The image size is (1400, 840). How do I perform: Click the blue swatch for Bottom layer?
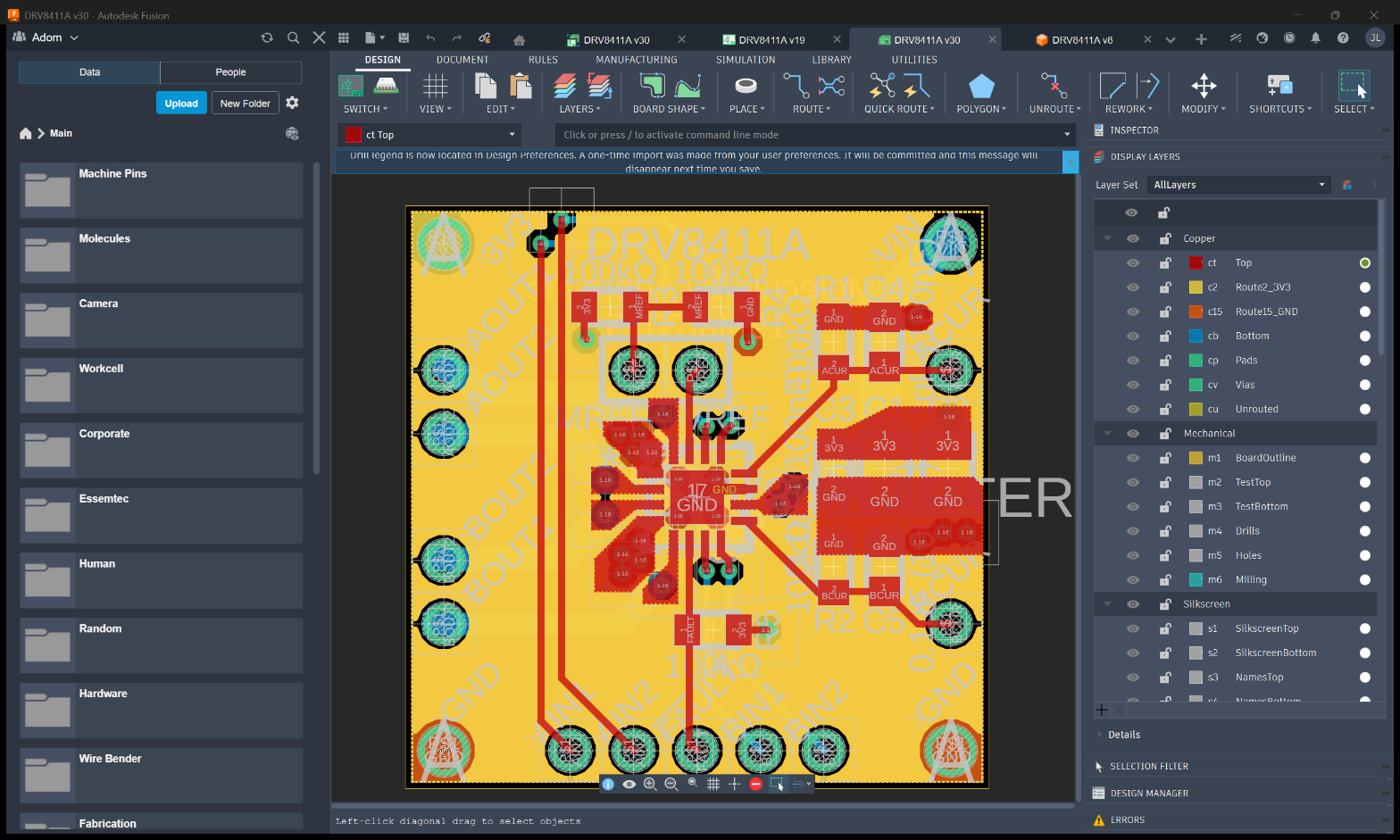coord(1196,336)
